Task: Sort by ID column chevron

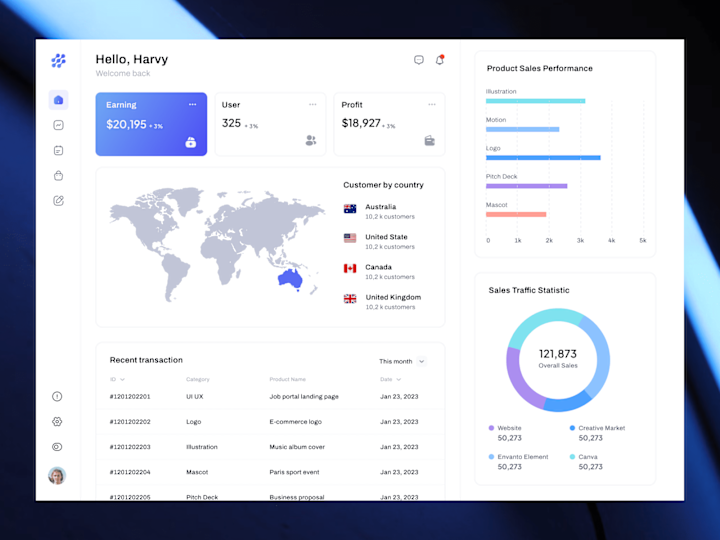Action: coord(123,379)
